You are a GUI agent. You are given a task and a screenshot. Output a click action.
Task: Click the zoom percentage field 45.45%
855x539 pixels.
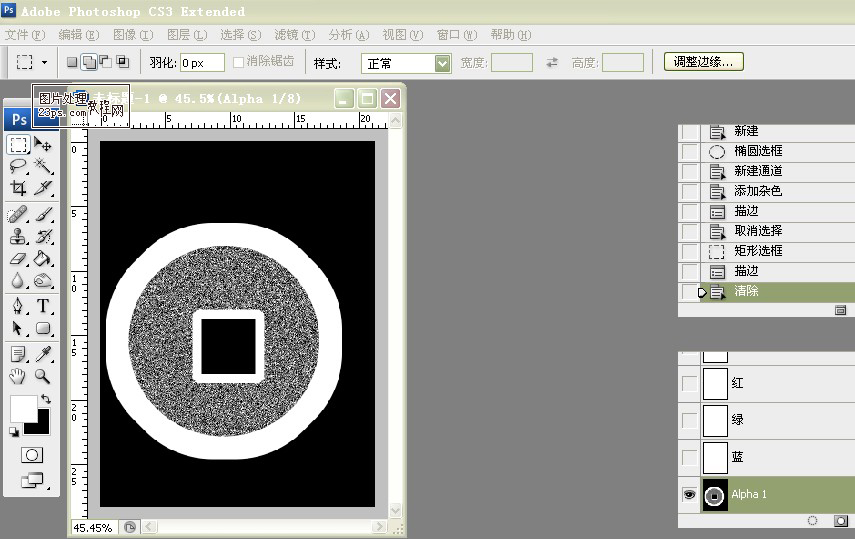93,528
